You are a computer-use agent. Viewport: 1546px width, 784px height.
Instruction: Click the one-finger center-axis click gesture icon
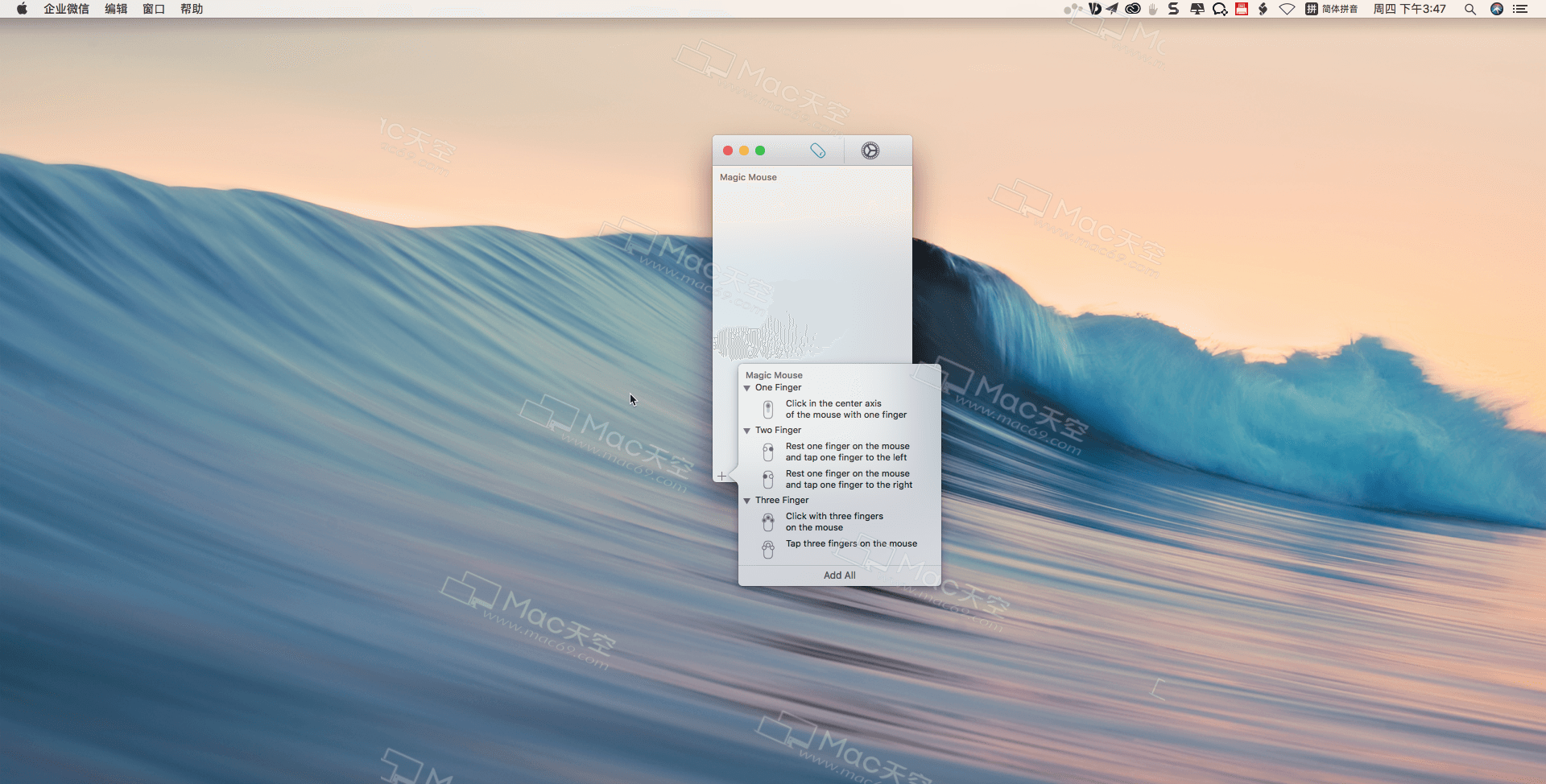tap(767, 409)
